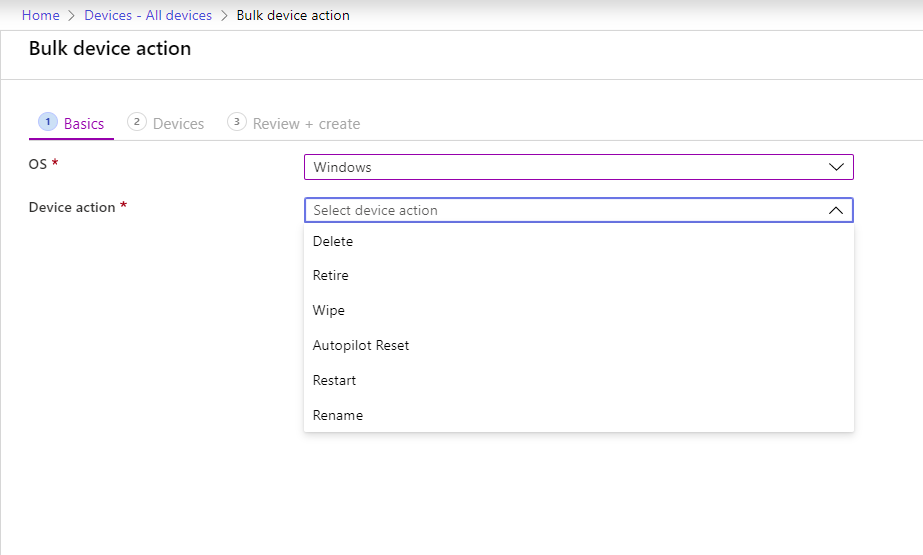The height and width of the screenshot is (555, 923).
Task: Click Bulk device action breadcrumb item
Action: 293,16
